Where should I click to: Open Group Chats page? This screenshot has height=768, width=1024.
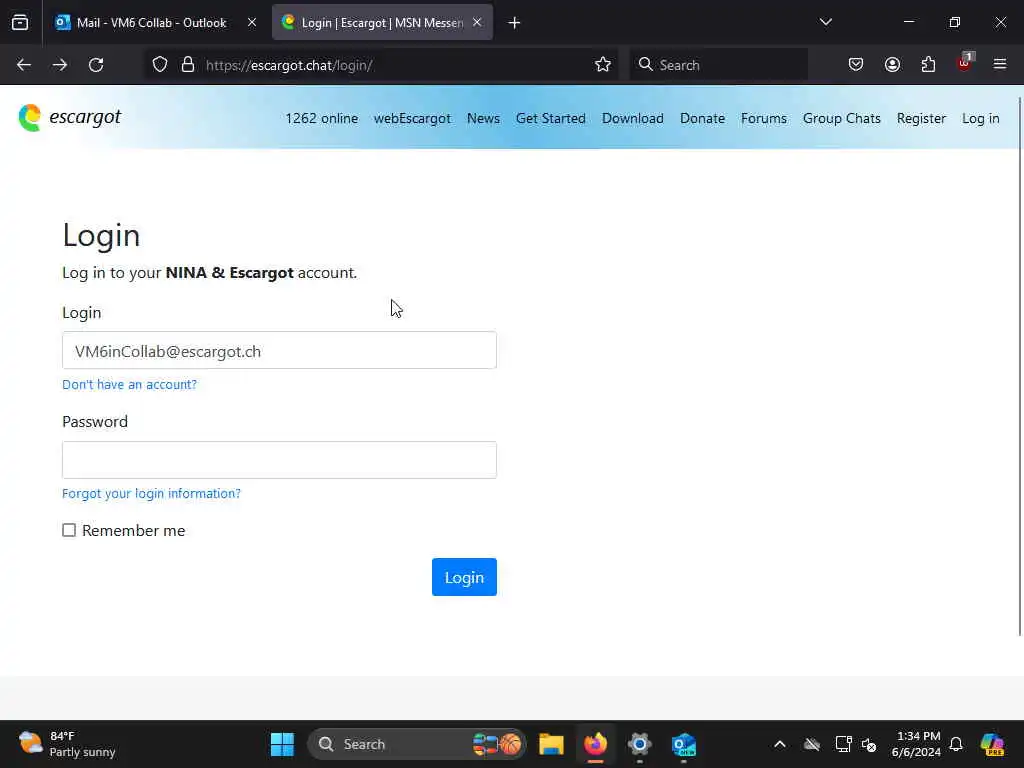pyautogui.click(x=842, y=118)
